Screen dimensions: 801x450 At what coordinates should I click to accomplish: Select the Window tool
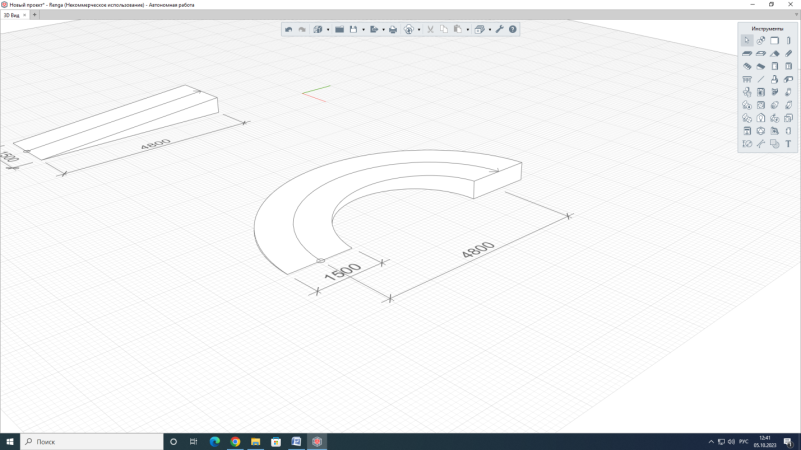point(788,66)
